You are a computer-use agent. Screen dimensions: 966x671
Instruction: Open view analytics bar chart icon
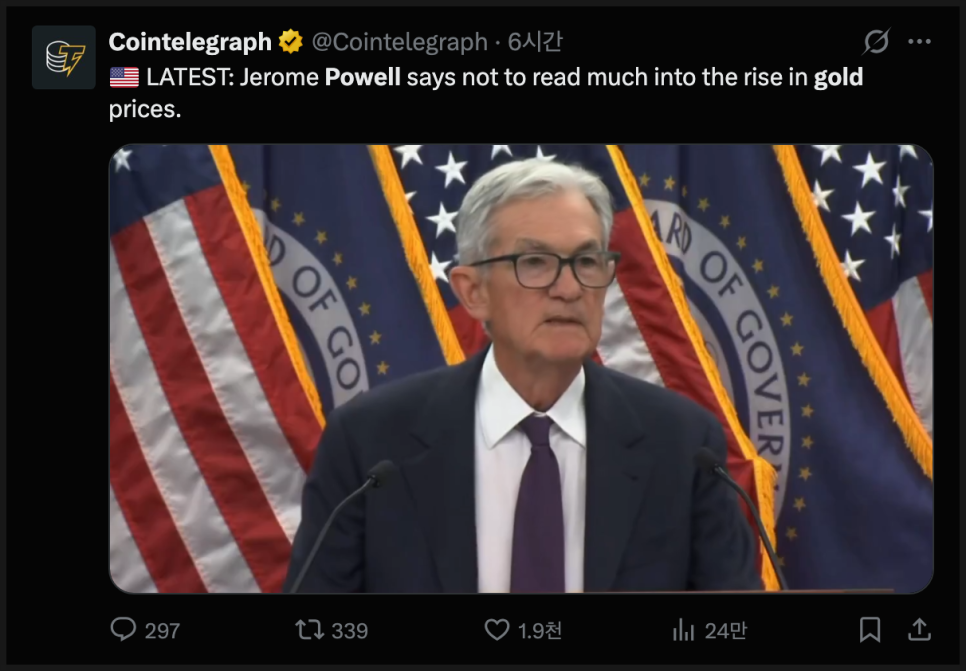[x=683, y=630]
